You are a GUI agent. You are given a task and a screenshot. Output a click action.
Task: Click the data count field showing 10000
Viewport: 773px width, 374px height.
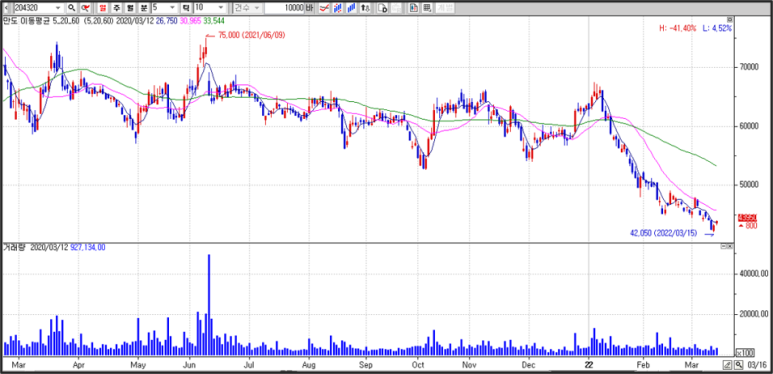coord(284,8)
